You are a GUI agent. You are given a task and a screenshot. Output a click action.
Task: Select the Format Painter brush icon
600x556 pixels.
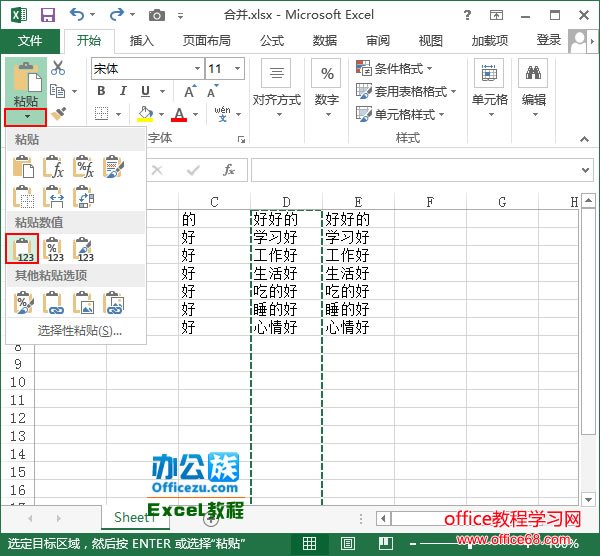58,114
